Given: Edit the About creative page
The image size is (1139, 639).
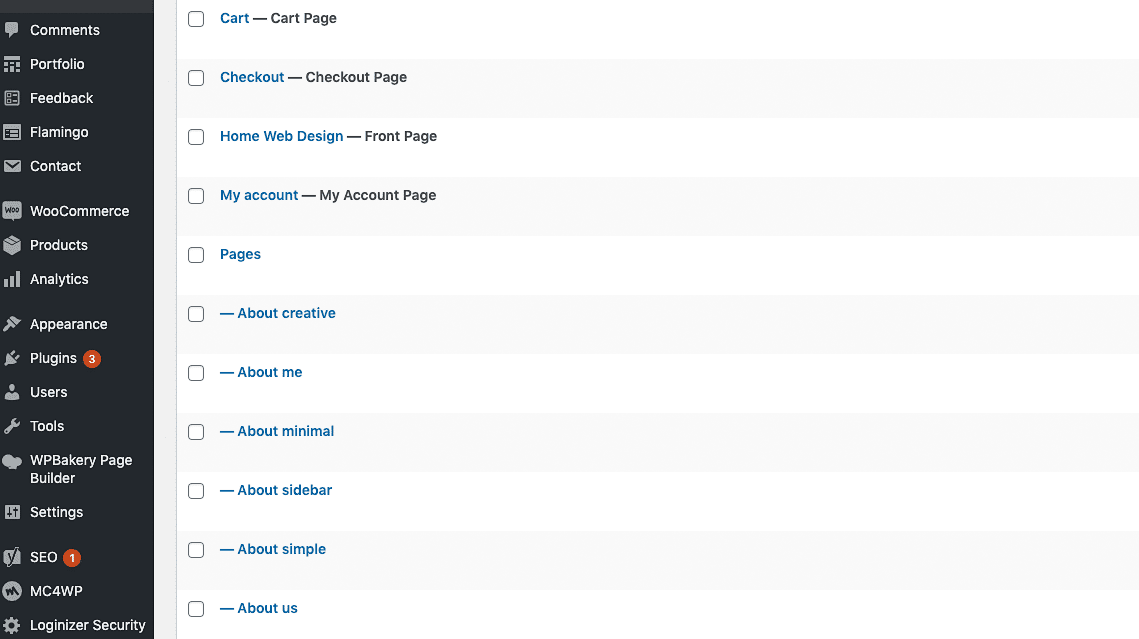Looking at the screenshot, I should click(286, 313).
